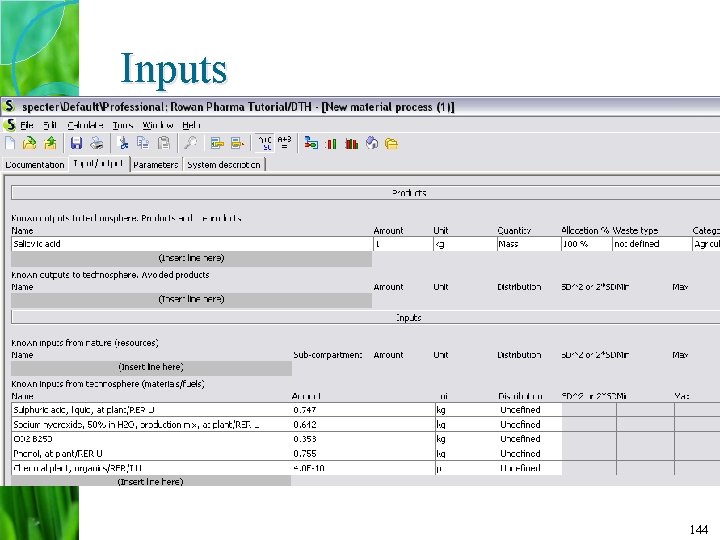Image resolution: width=720 pixels, height=540 pixels.
Task: Insert line below Chemical plant row
Action: [x=151, y=481]
